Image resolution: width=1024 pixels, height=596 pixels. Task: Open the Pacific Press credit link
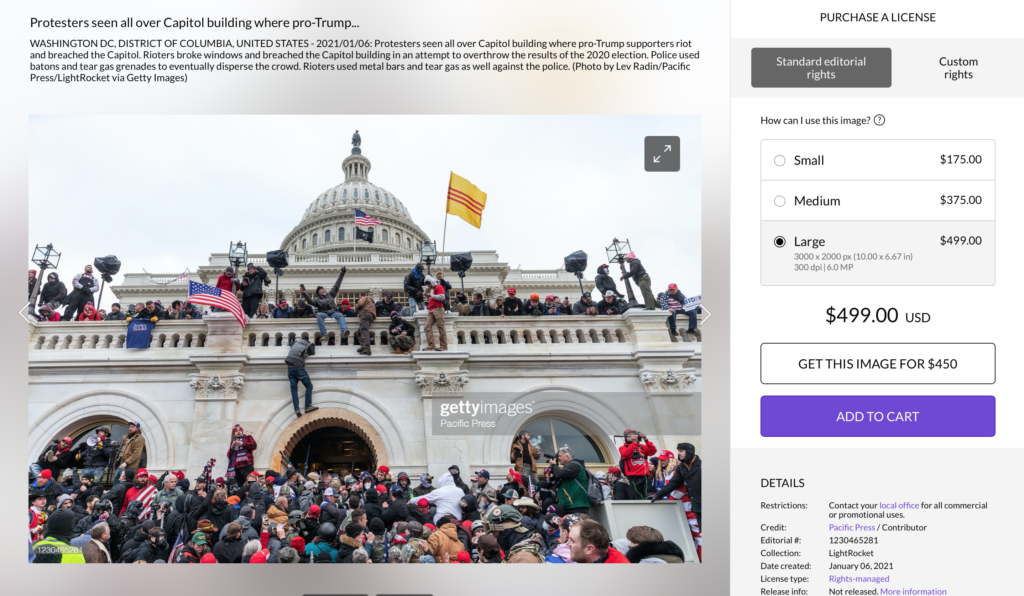tap(852, 527)
